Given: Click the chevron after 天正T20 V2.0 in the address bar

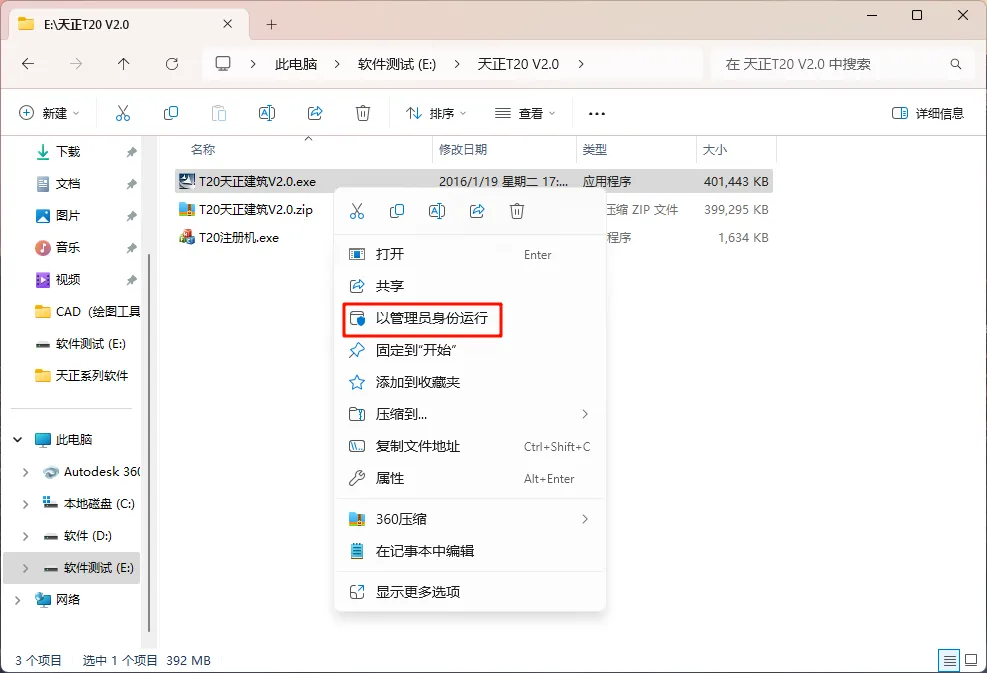Looking at the screenshot, I should (x=580, y=64).
